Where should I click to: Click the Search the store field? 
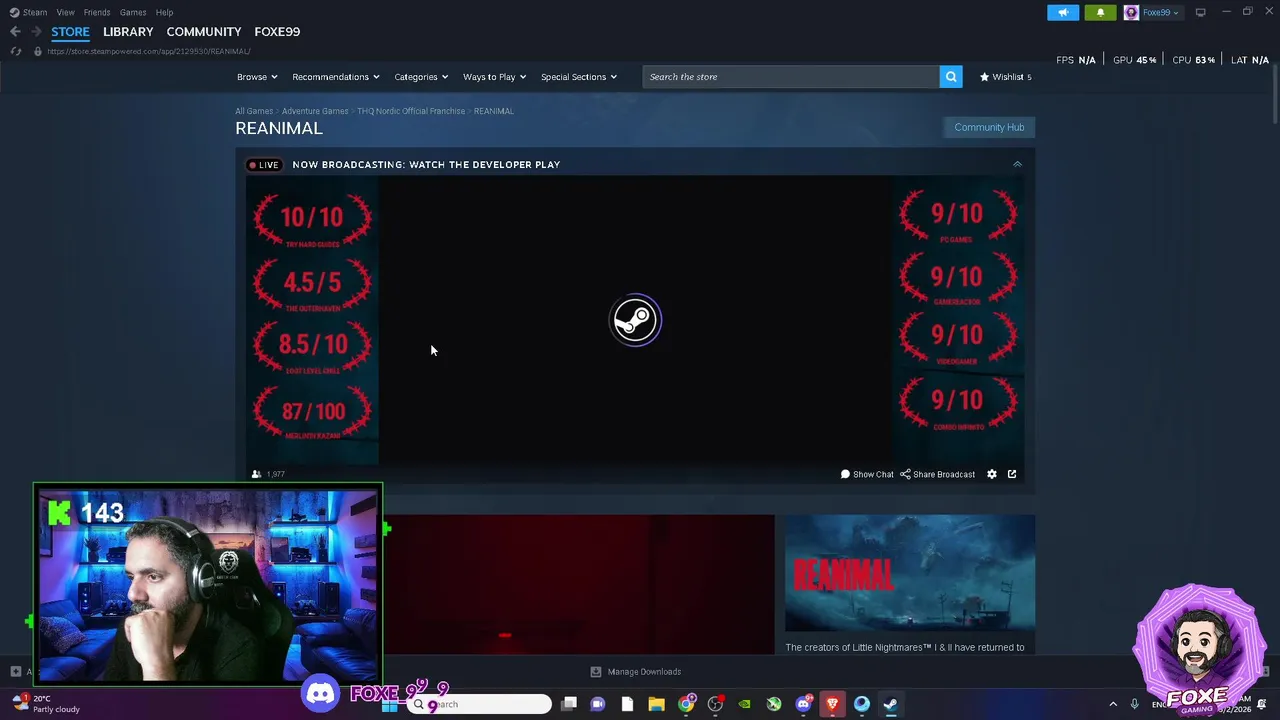click(791, 77)
